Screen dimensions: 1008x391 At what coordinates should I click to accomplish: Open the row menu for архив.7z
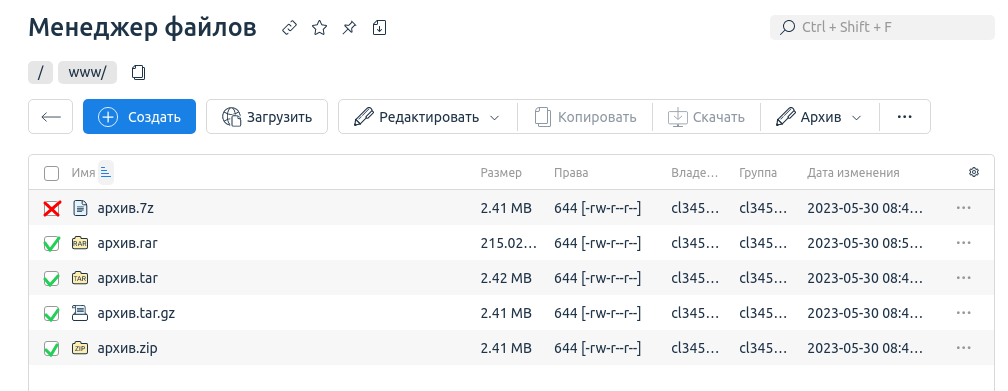964,208
